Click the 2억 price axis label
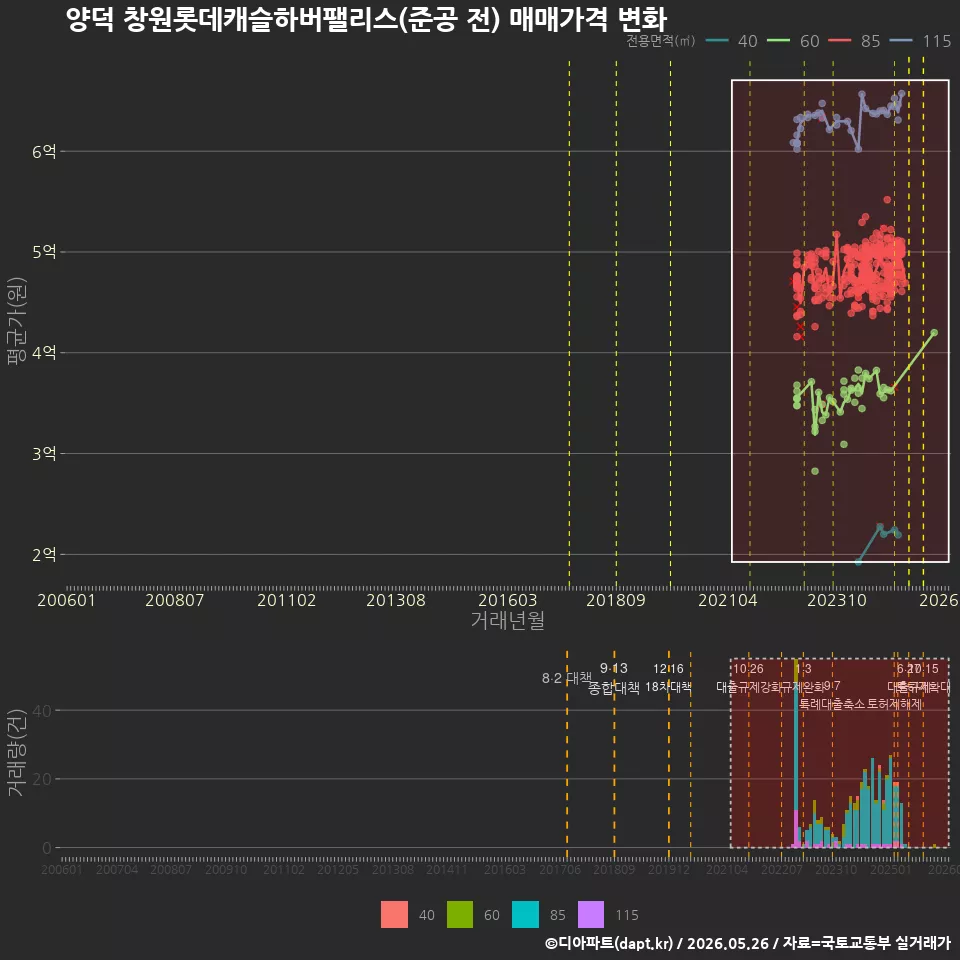960x960 pixels. coord(44,555)
